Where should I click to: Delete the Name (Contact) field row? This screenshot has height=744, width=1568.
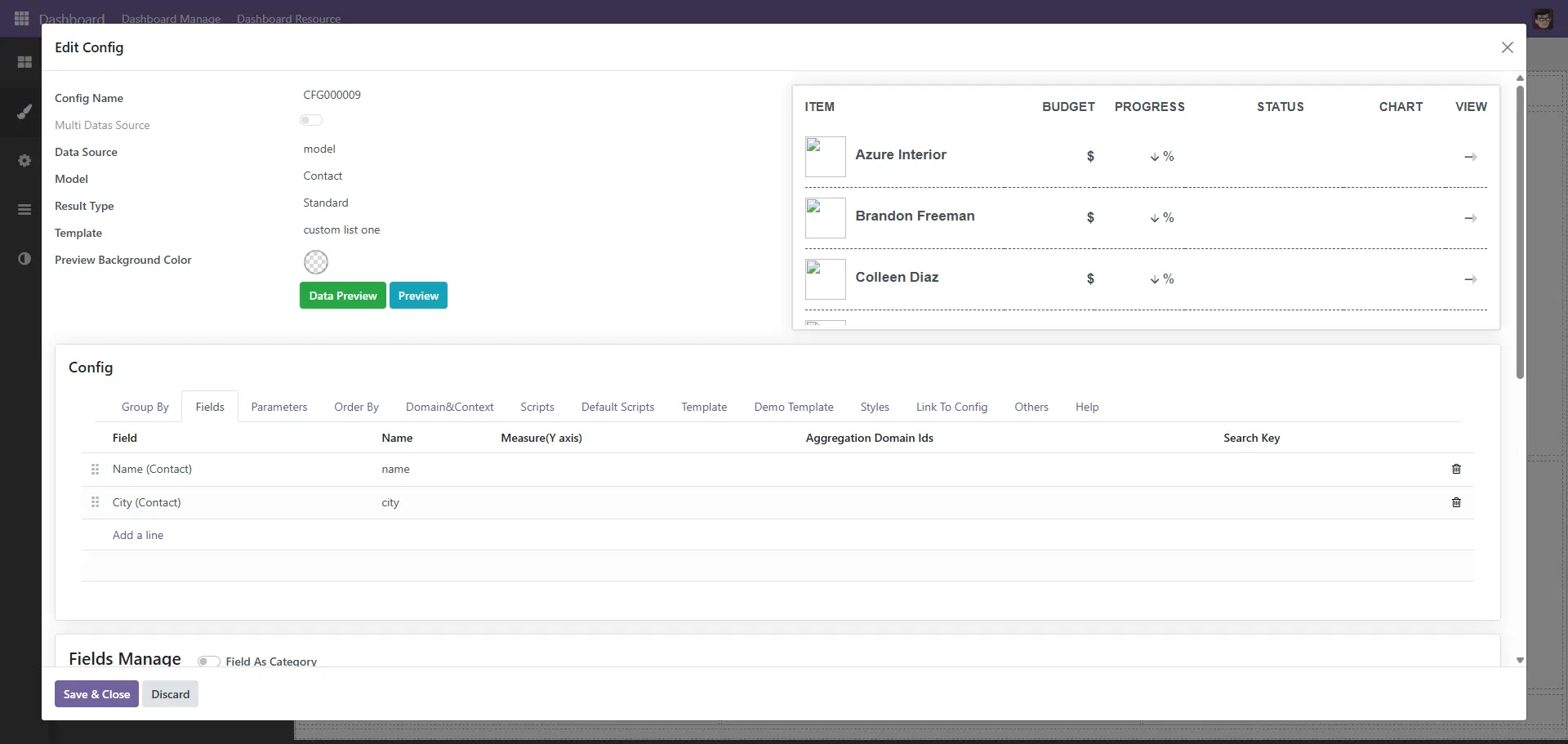(1456, 469)
